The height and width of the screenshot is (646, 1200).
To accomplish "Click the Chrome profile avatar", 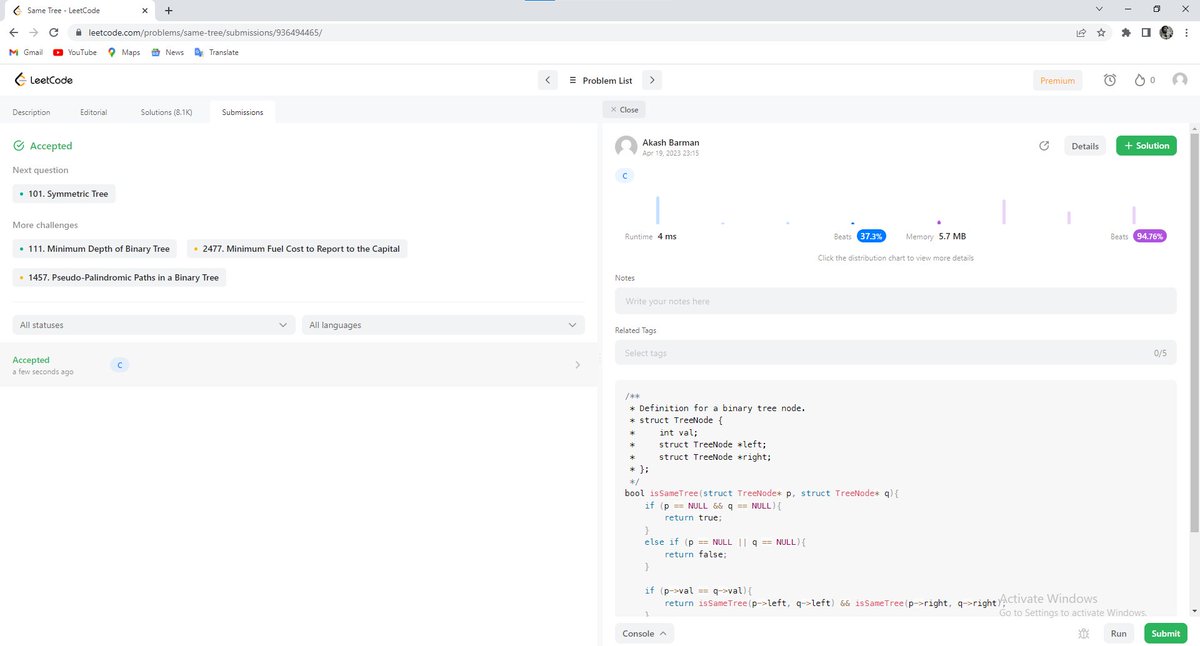I will 1166,32.
